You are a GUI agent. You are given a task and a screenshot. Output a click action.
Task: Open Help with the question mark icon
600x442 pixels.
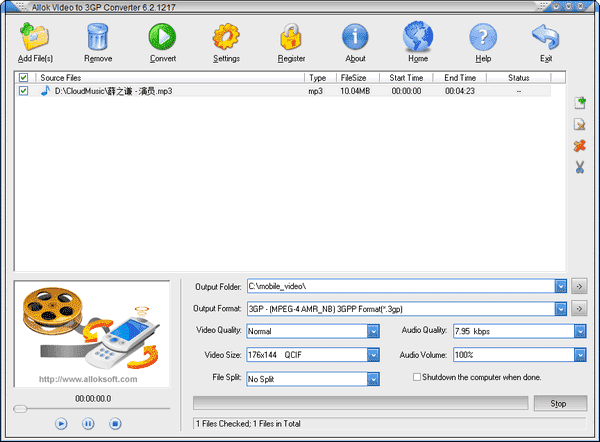[483, 37]
